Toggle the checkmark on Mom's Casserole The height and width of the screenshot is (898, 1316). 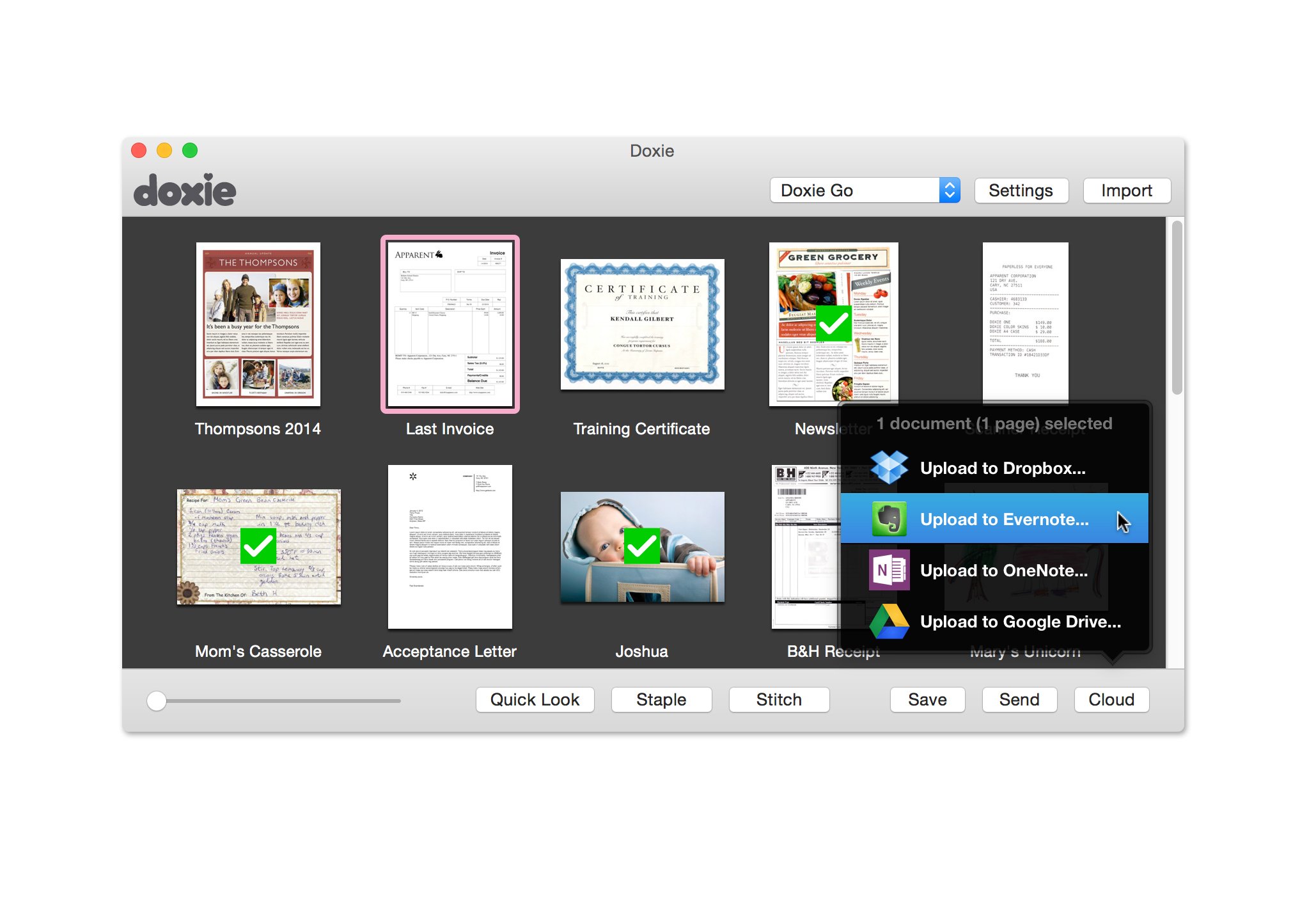(258, 546)
